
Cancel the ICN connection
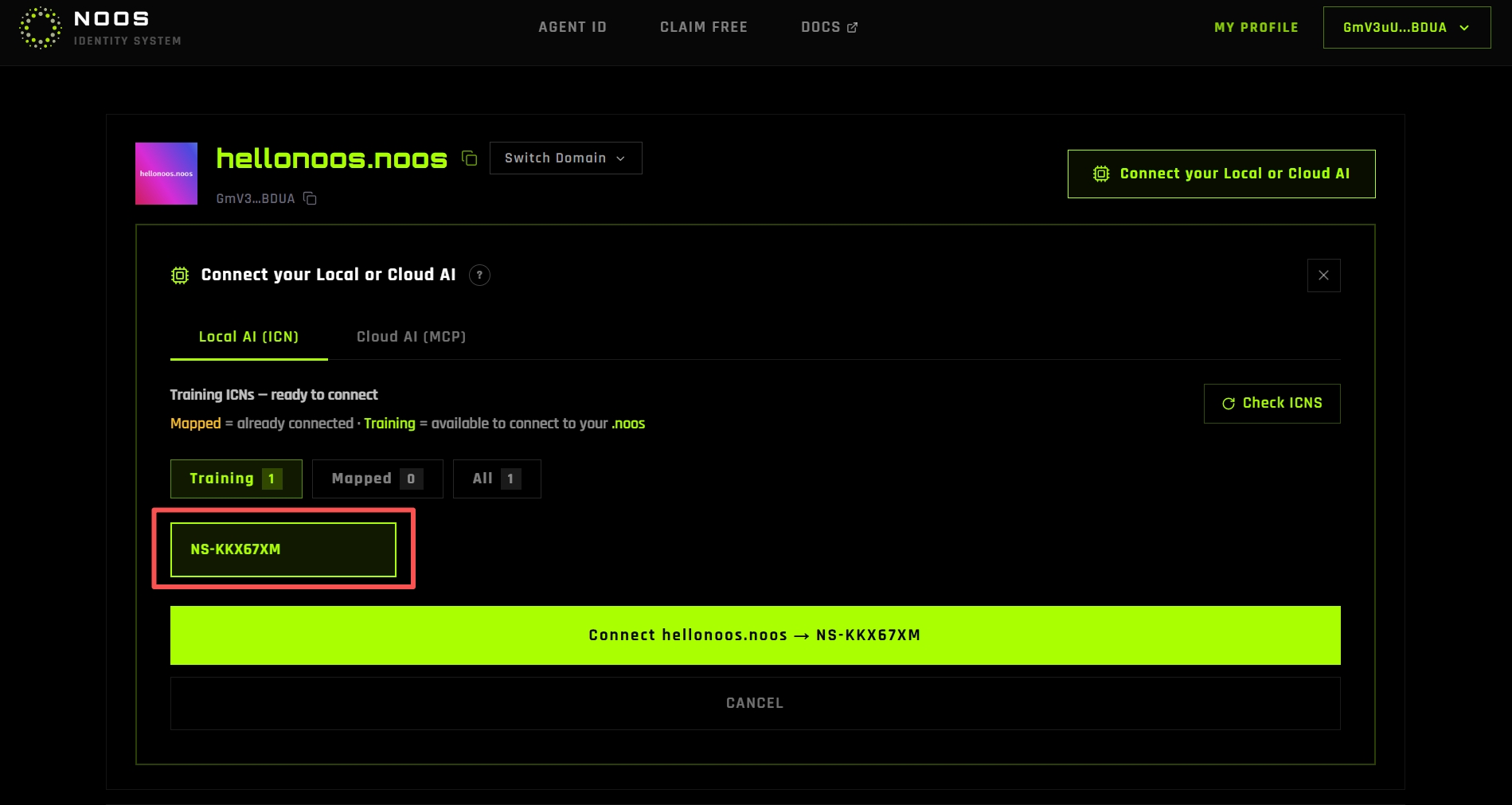coord(755,703)
